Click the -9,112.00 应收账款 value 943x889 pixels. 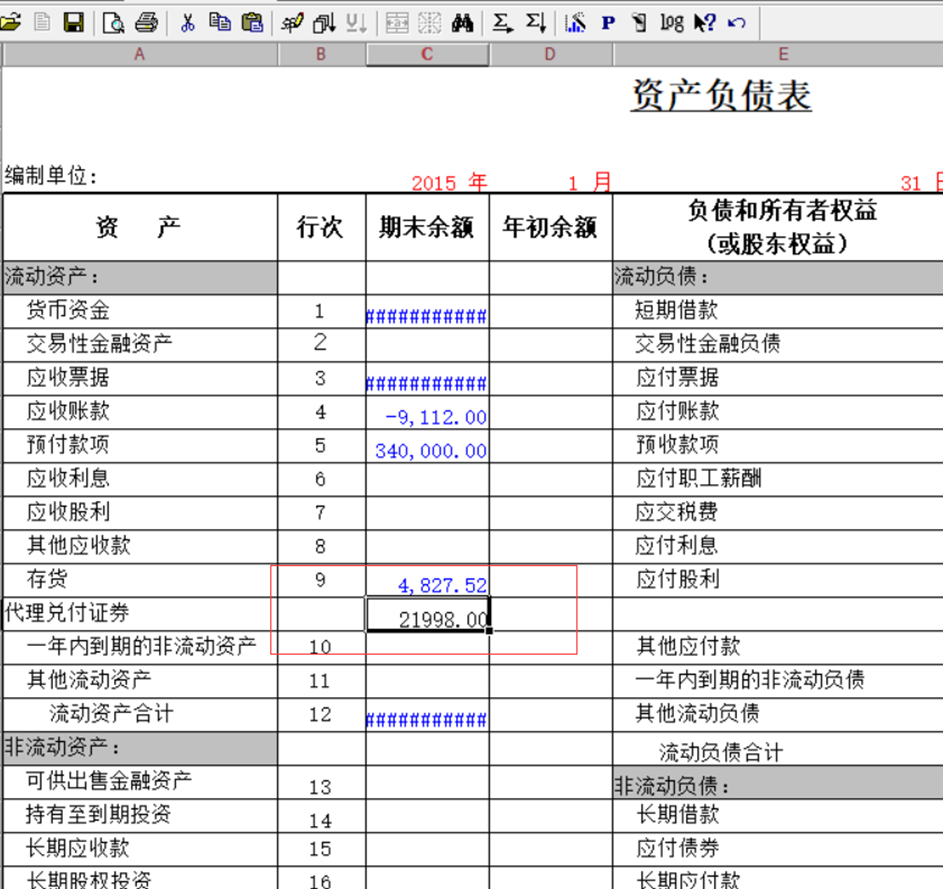click(x=435, y=417)
